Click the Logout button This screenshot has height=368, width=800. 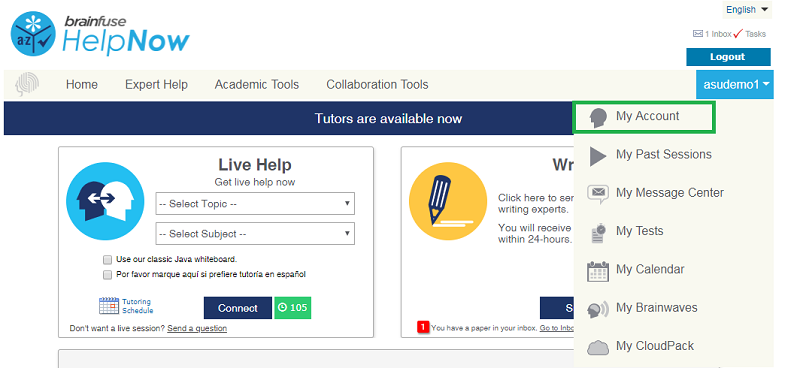pyautogui.click(x=728, y=57)
